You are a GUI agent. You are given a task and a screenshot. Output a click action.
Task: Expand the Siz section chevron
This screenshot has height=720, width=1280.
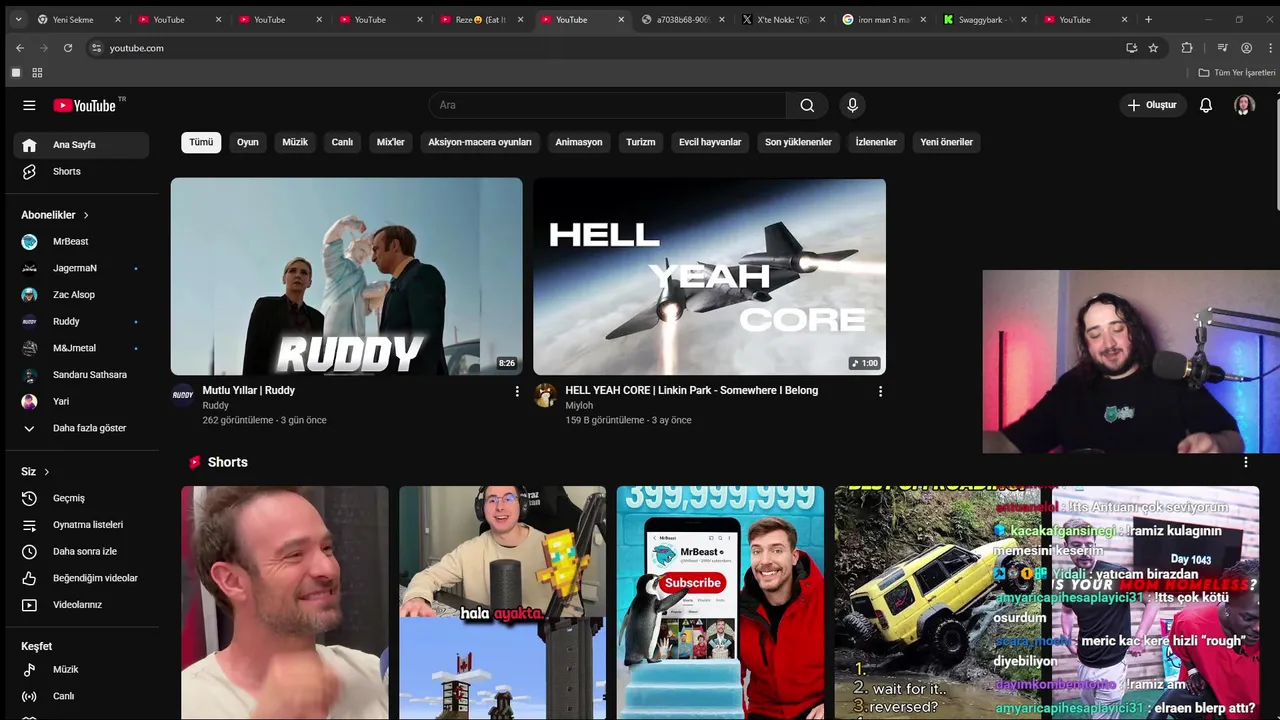pyautogui.click(x=46, y=472)
